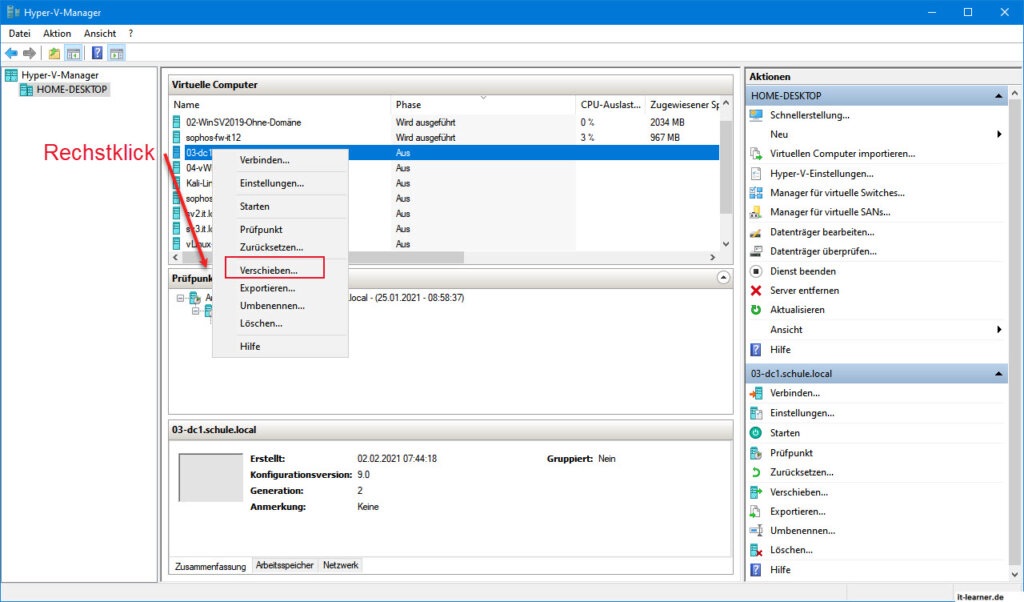Click the VM icon of sophos-fw-it12
This screenshot has width=1024, height=602.
[x=177, y=137]
